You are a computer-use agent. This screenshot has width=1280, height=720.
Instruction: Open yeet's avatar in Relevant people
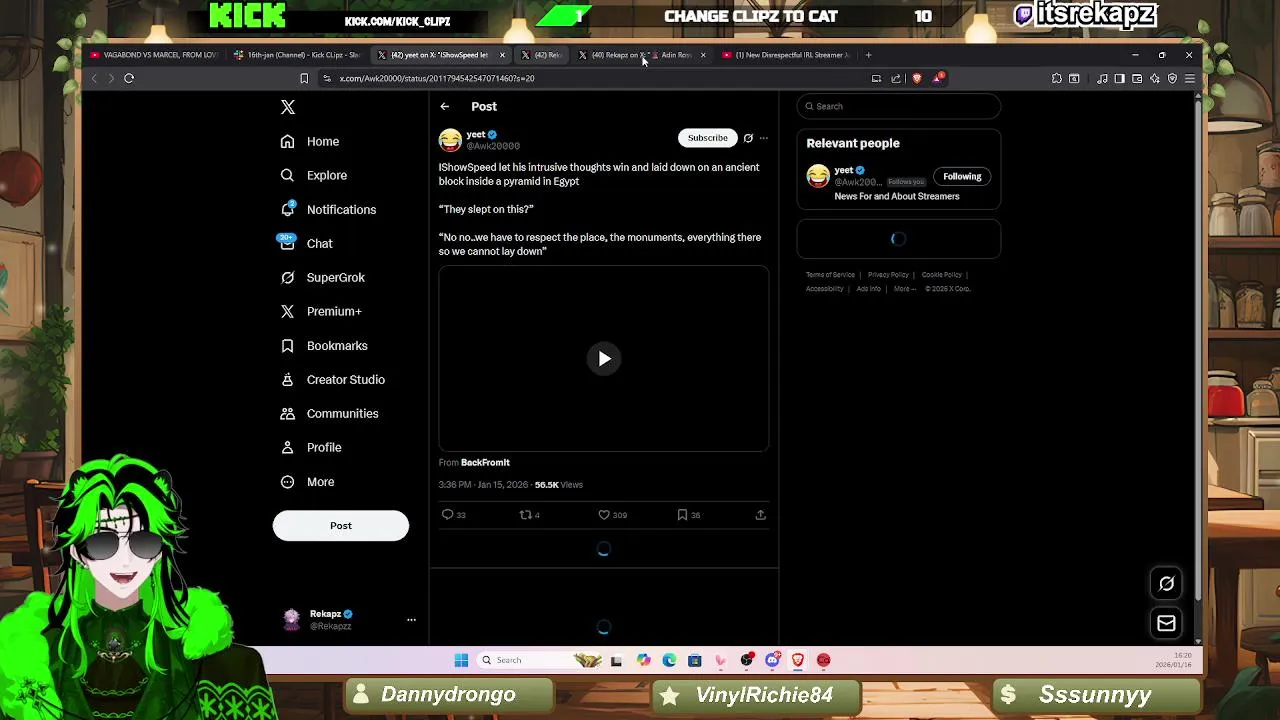(818, 176)
